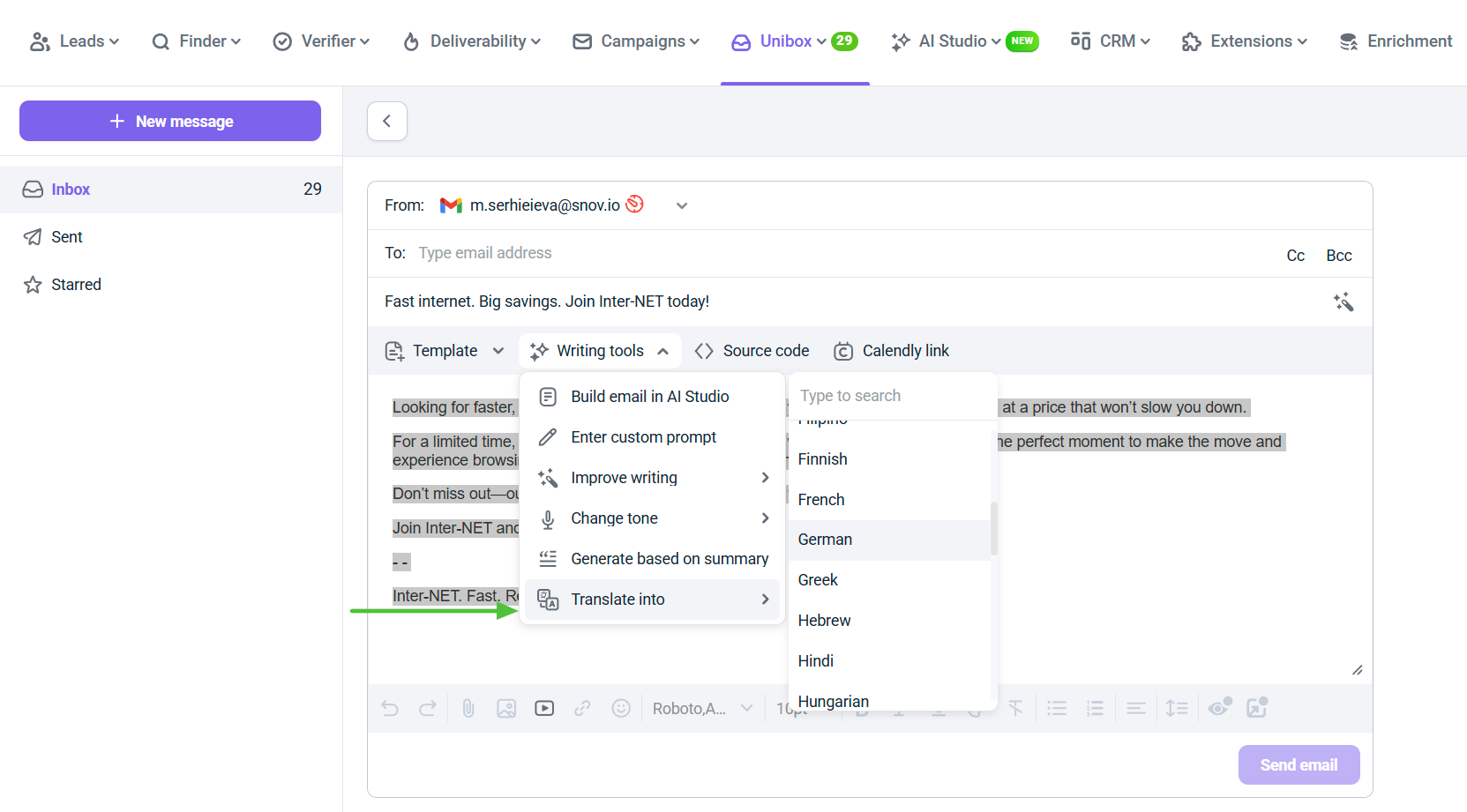This screenshot has height=812, width=1467.
Task: Choose Greek in language list
Action: (x=889, y=580)
